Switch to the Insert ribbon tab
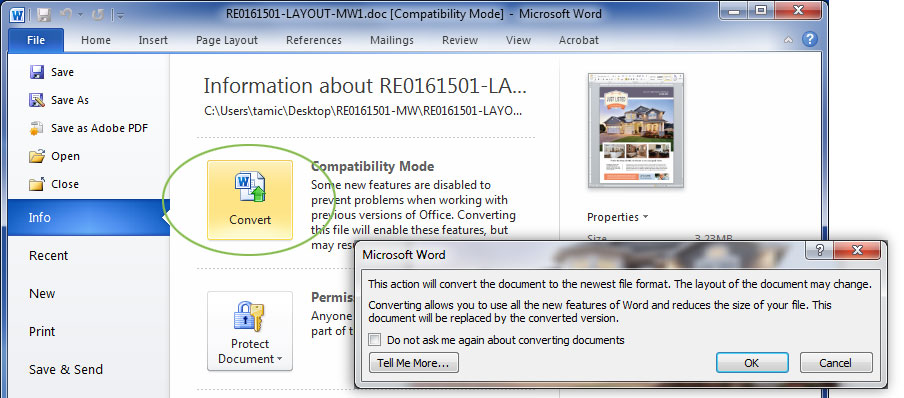Viewport: 904px width, 398px height. click(x=153, y=40)
